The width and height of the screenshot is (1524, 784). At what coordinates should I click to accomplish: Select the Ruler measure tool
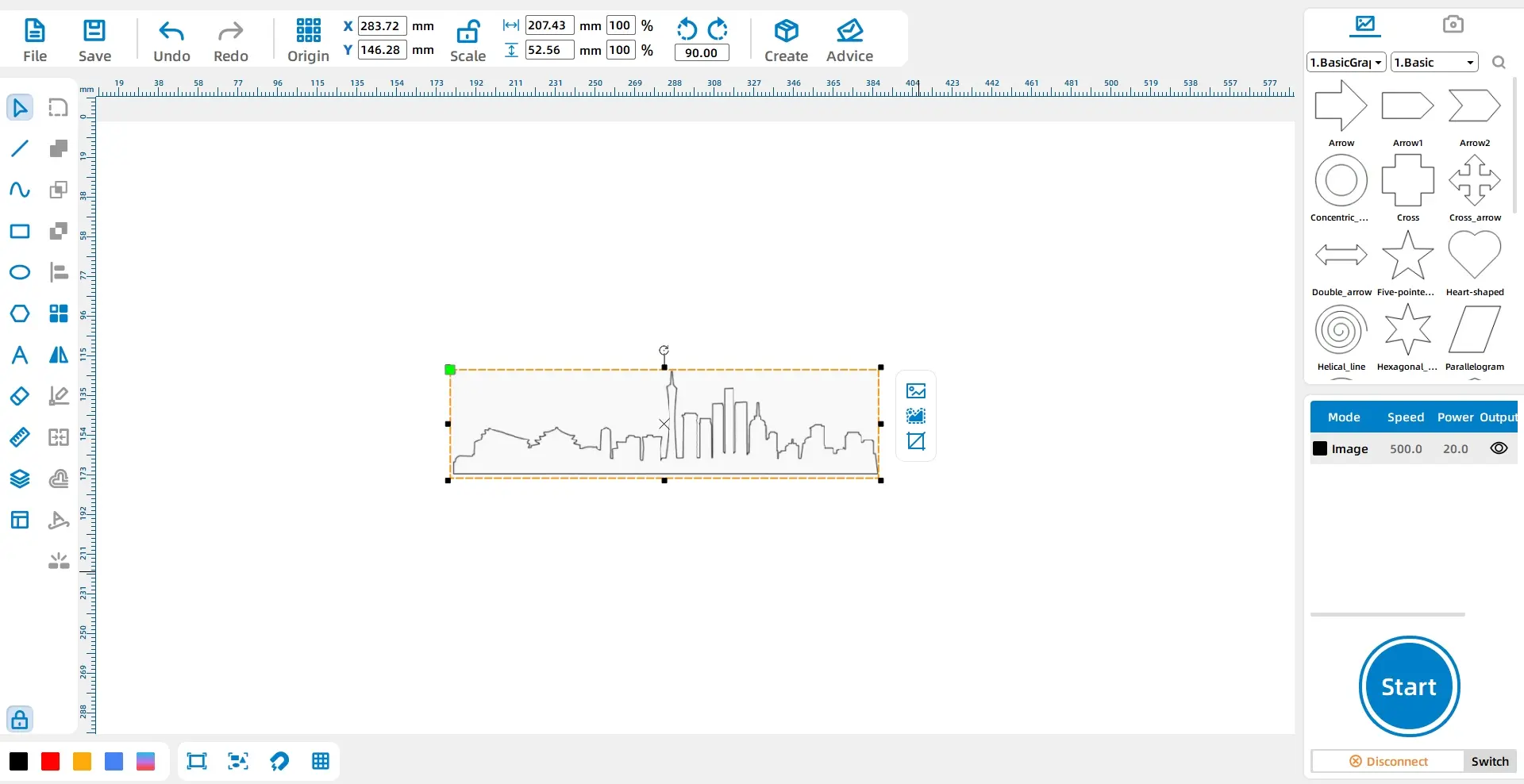click(20, 437)
